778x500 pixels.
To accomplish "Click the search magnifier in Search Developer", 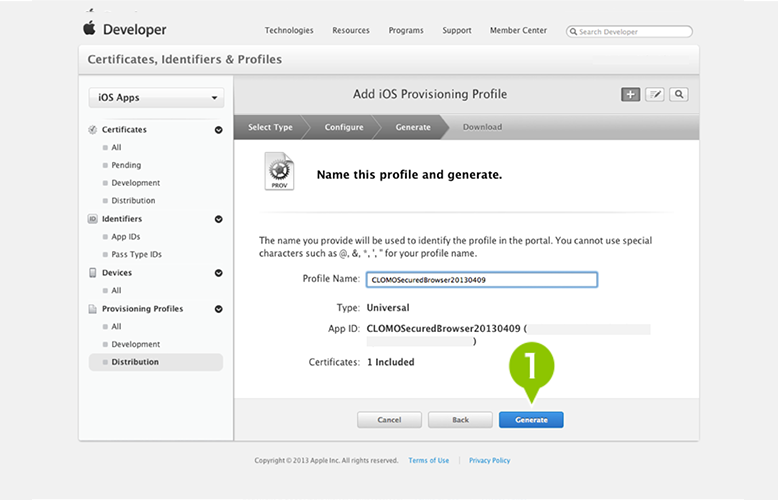I will point(573,32).
